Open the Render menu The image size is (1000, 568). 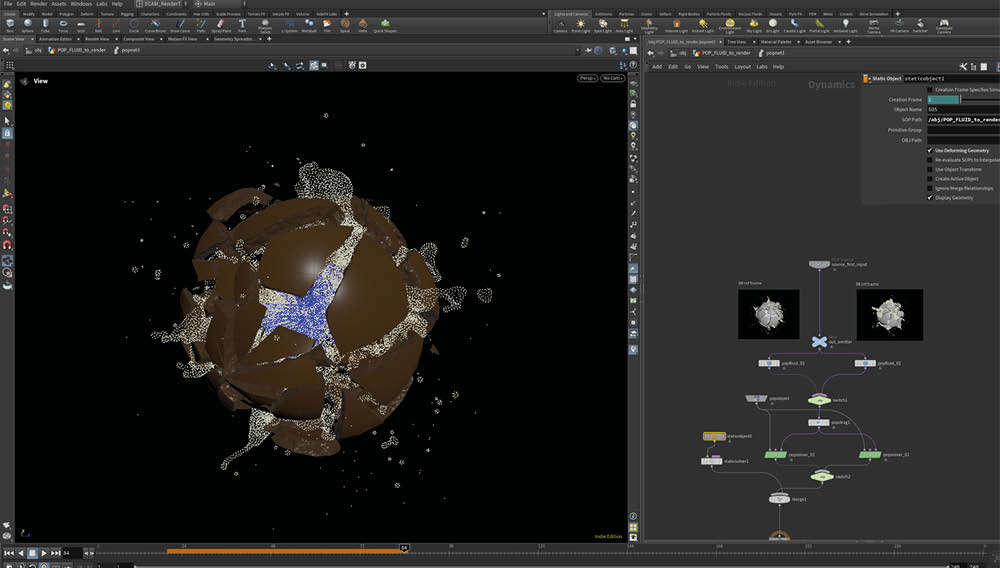(x=39, y=4)
